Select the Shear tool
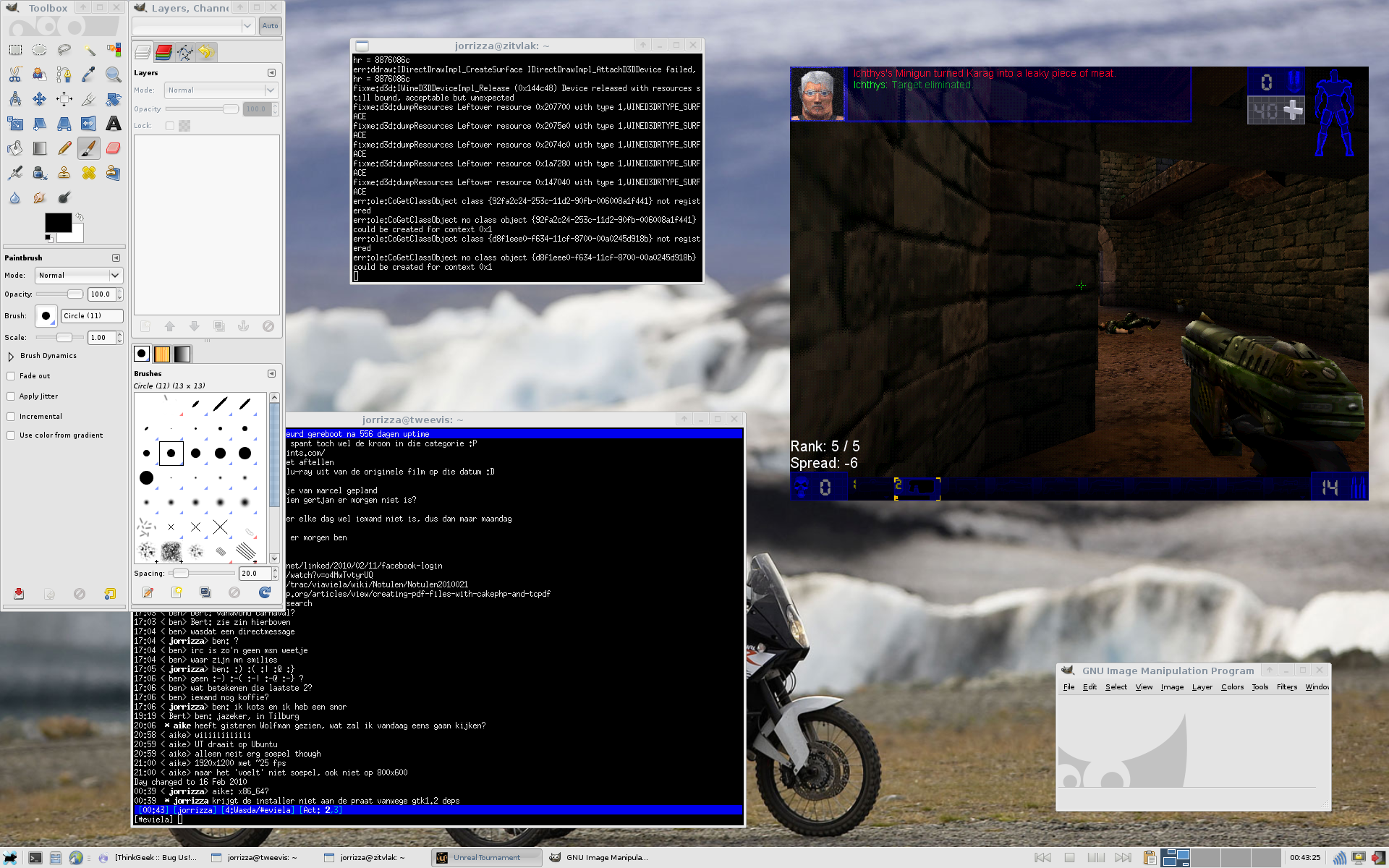Screen dimensions: 1389x868 coord(40,124)
